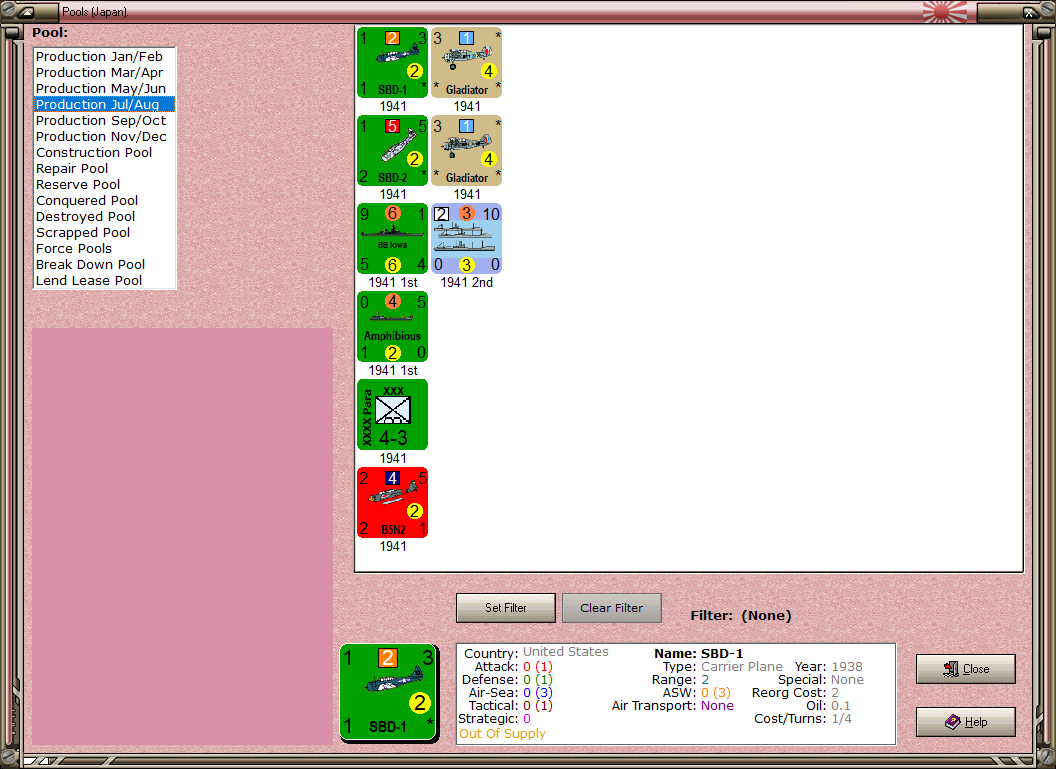Choose Production Nov/Dec pool
Screen dimensions: 1056x769
104,137
